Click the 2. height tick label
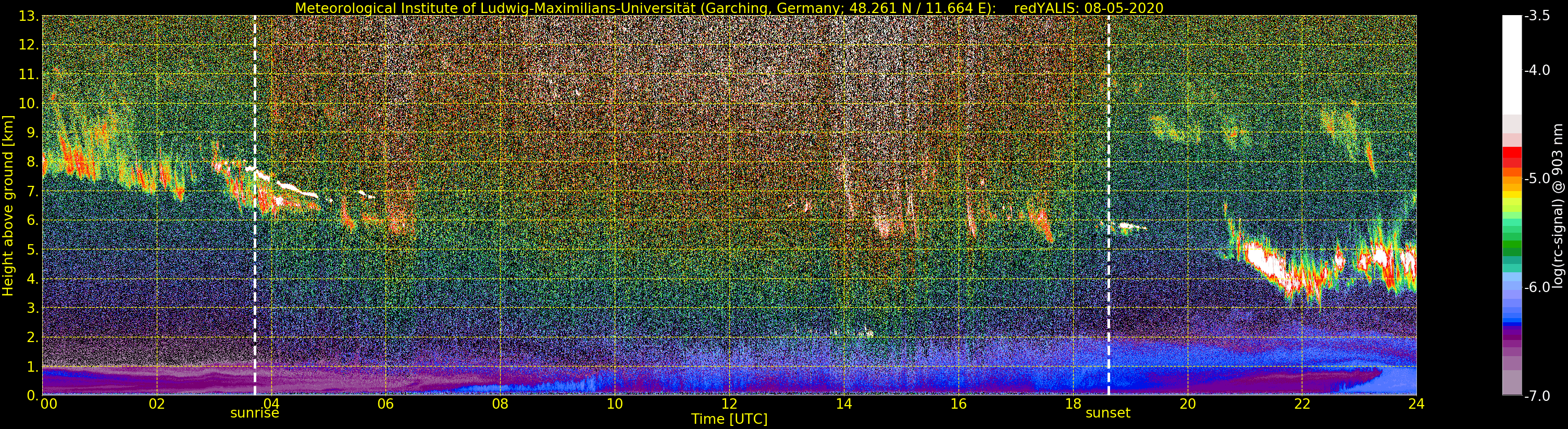Screen dimensions: 1568x429 pos(32,337)
